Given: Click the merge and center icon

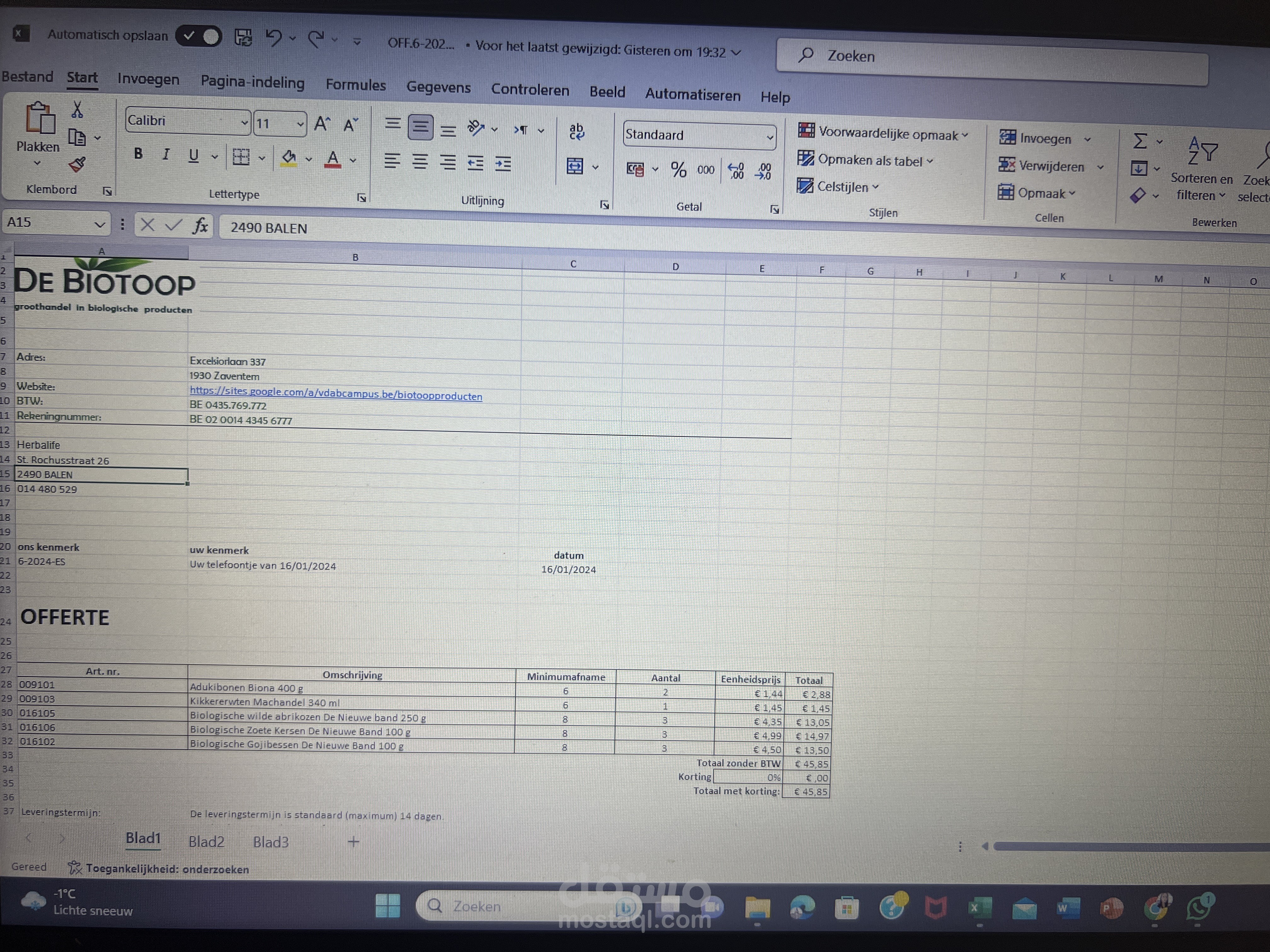Looking at the screenshot, I should coord(575,167).
